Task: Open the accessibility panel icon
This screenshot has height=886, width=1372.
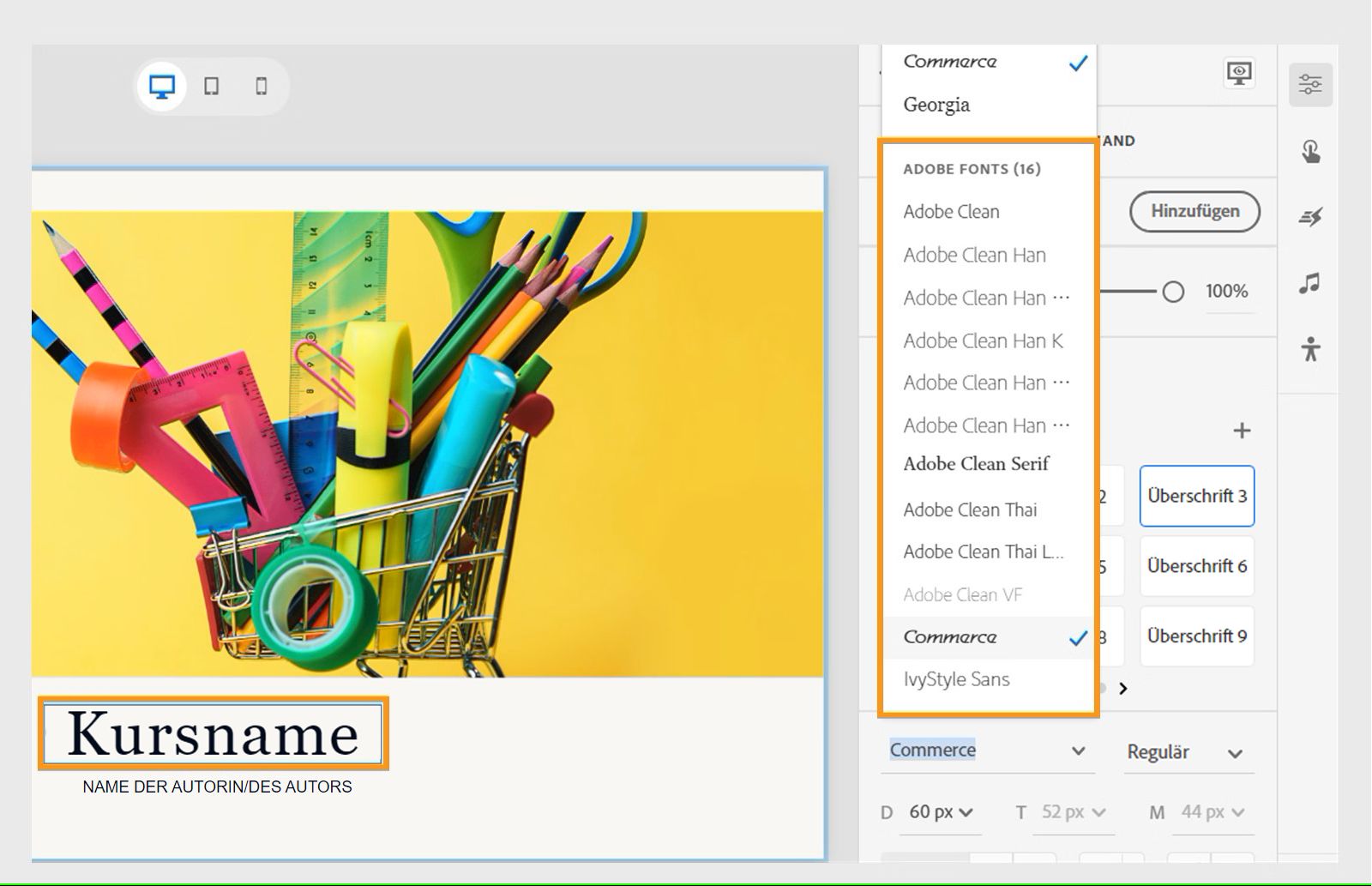Action: (1310, 349)
